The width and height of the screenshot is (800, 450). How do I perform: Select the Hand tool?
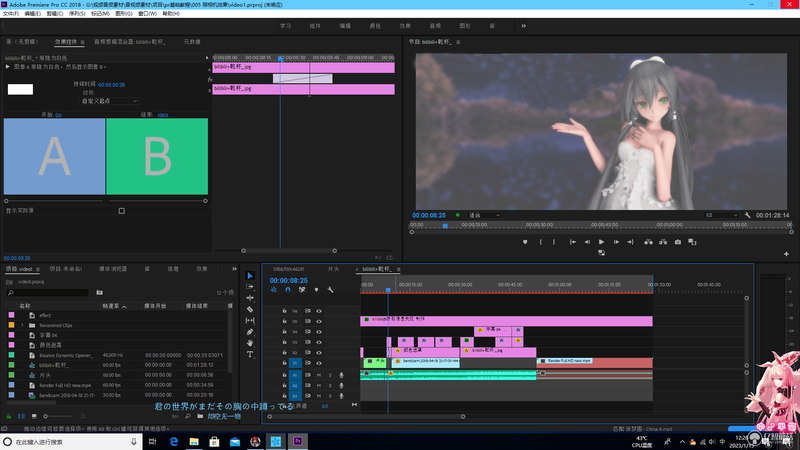point(250,343)
